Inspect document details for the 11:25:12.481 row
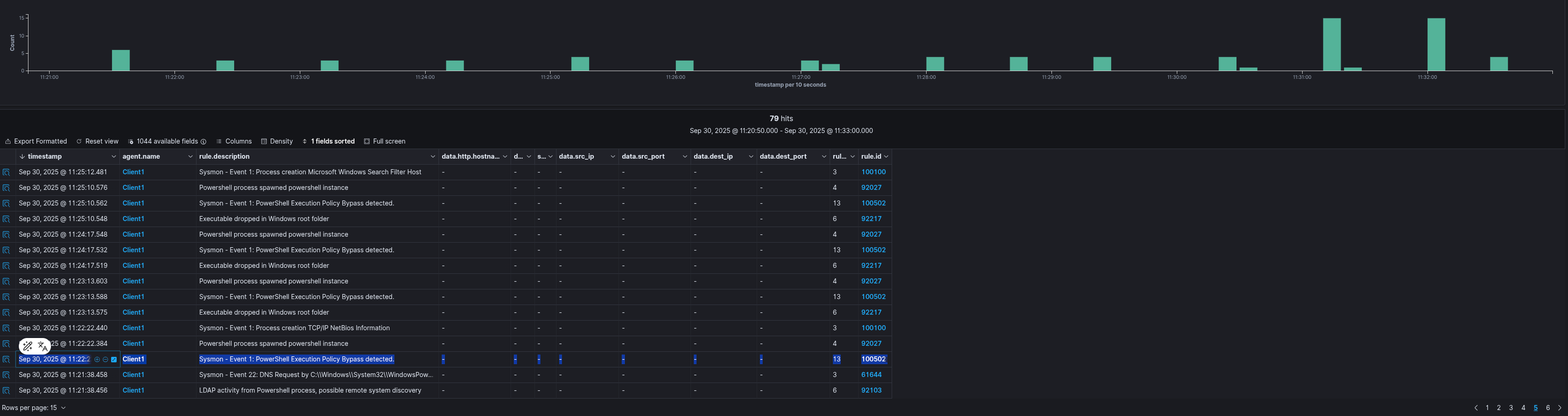Image resolution: width=1568 pixels, height=416 pixels. tap(6, 172)
